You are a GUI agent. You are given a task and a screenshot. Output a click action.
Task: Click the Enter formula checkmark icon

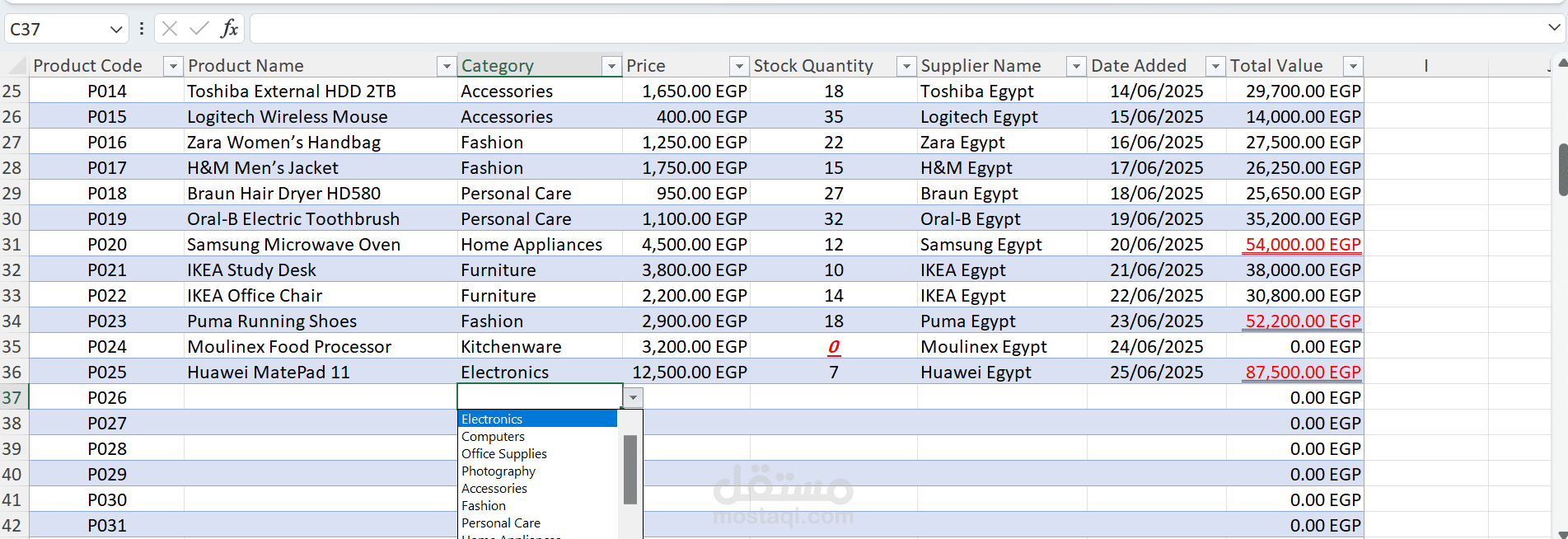click(199, 29)
